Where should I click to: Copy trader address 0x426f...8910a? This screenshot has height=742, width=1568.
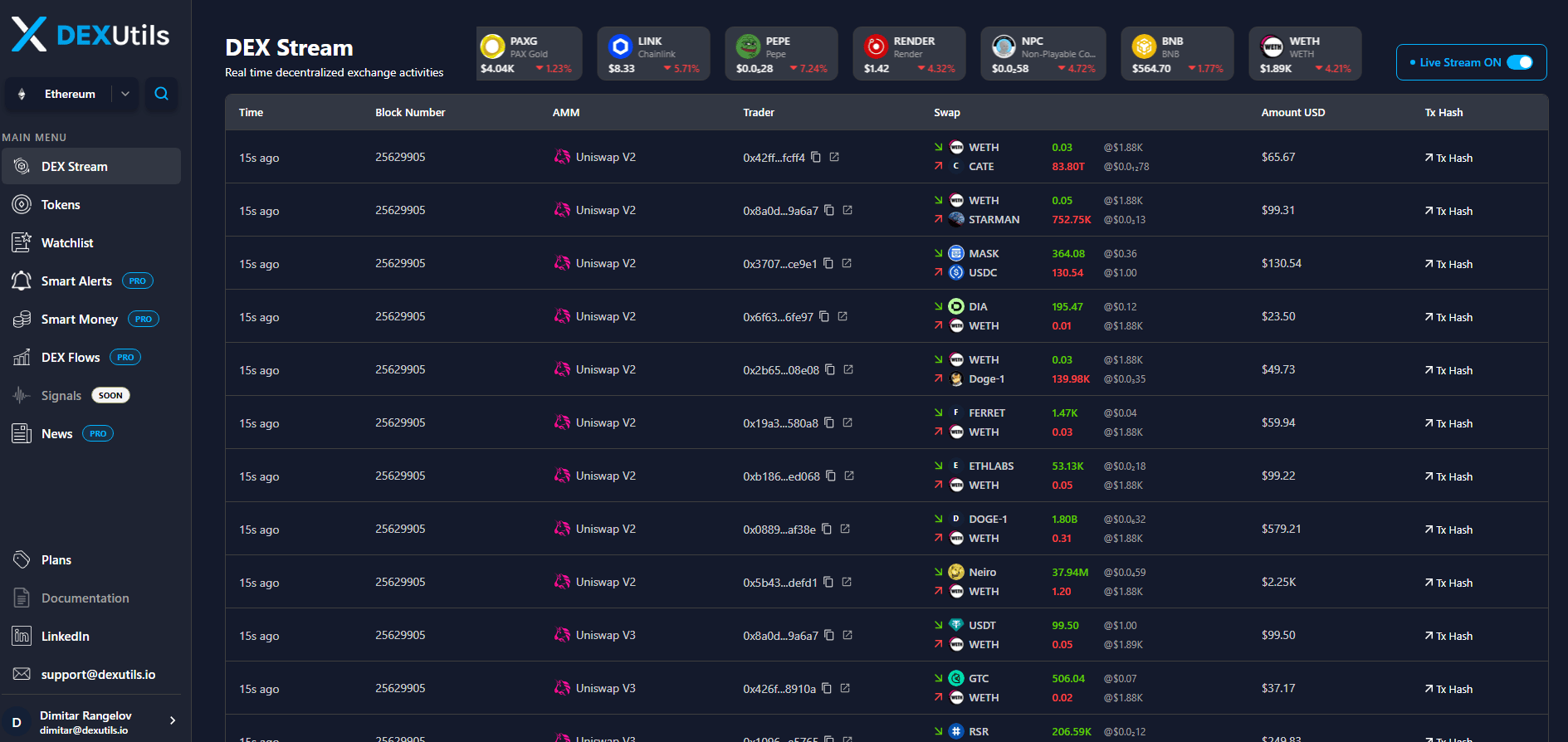[x=827, y=688]
